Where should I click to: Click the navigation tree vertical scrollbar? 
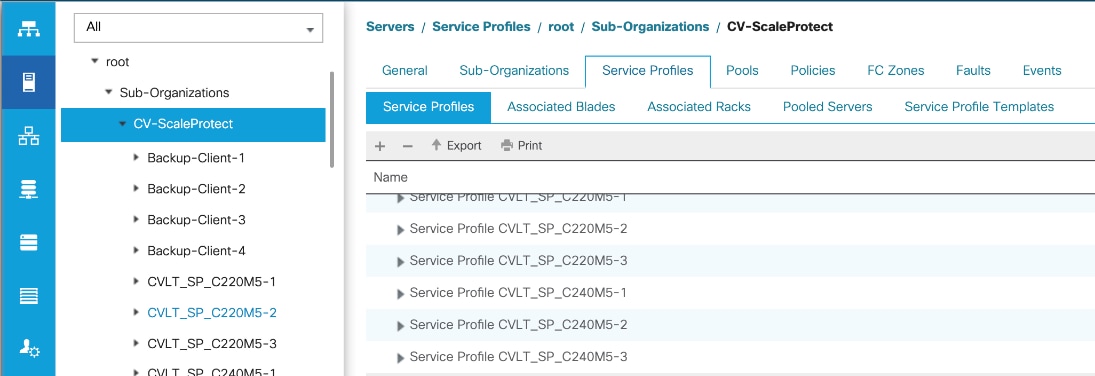point(332,120)
